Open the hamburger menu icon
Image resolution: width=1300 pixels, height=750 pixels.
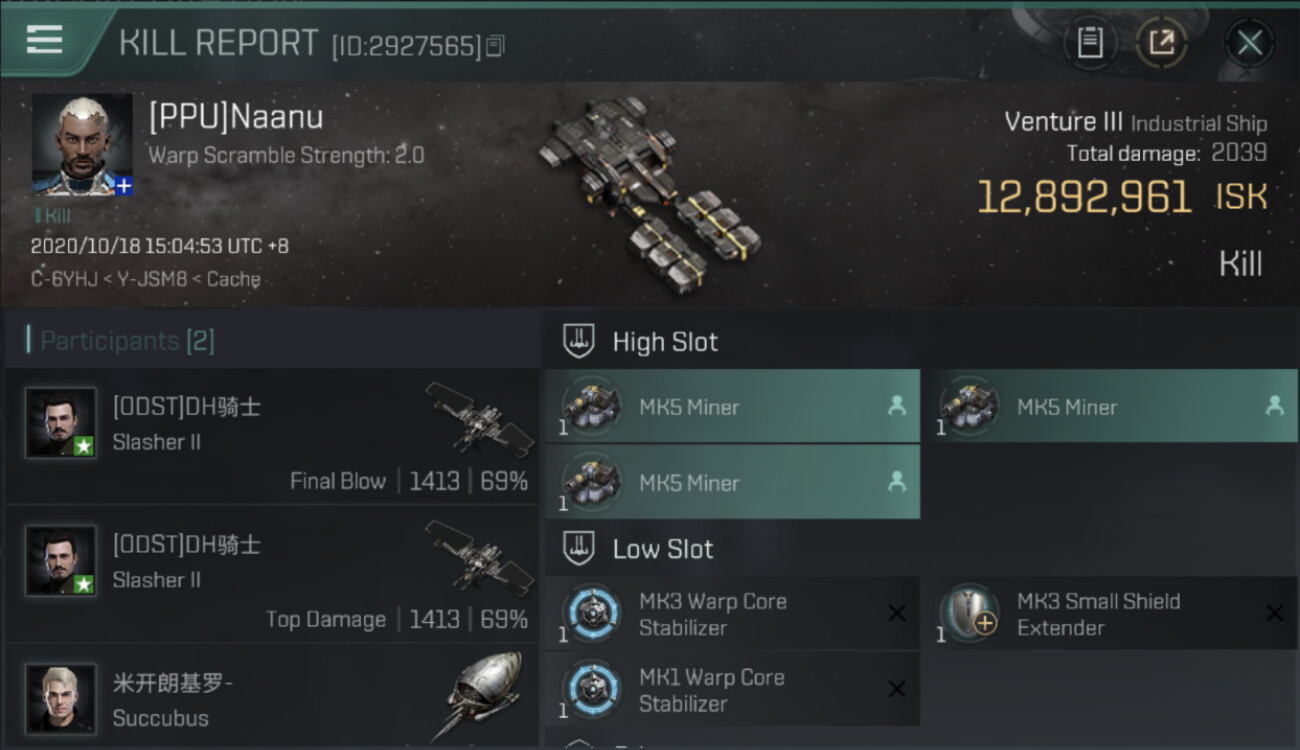click(x=44, y=39)
